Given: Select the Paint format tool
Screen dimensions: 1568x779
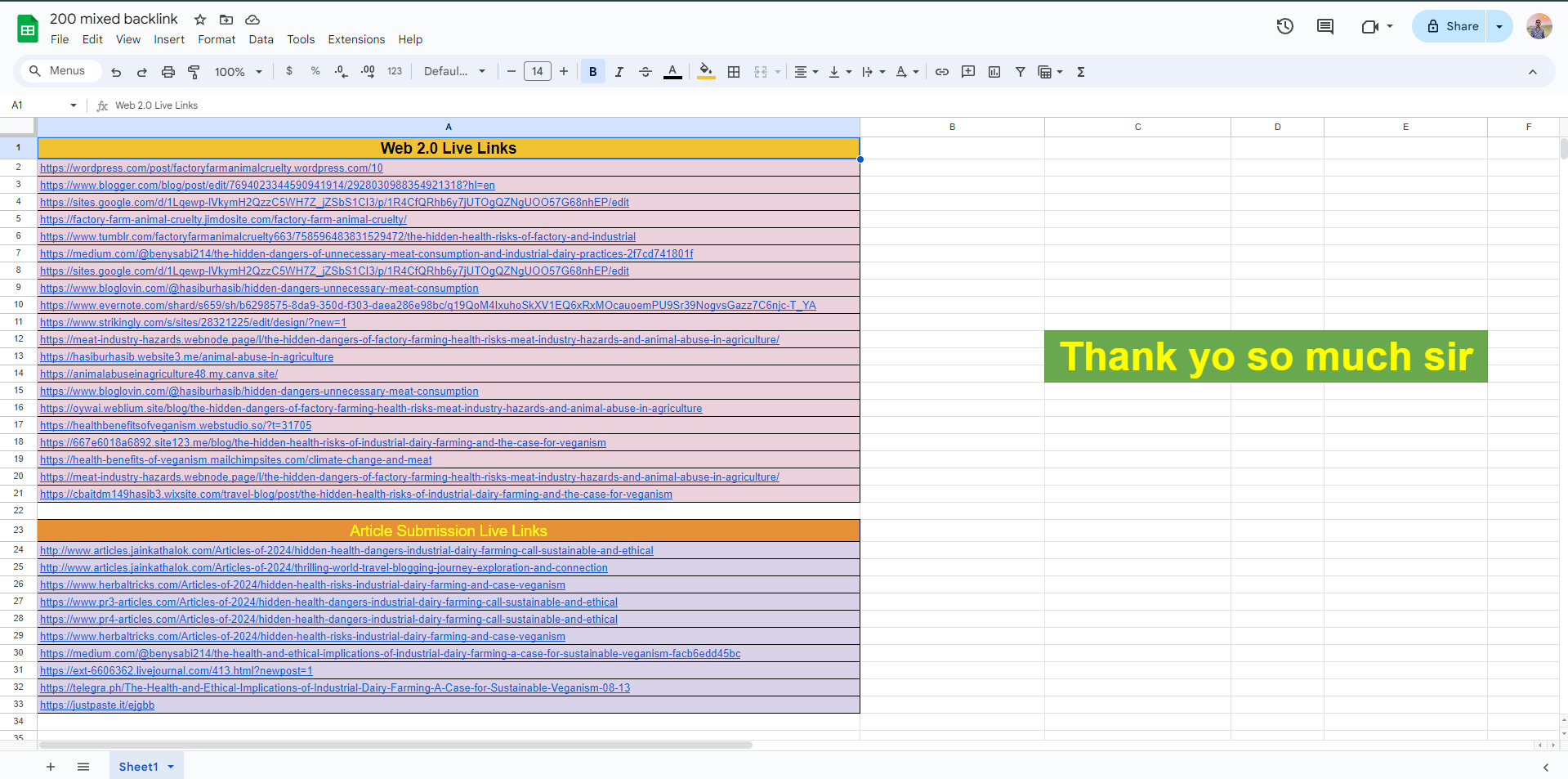Looking at the screenshot, I should [194, 72].
